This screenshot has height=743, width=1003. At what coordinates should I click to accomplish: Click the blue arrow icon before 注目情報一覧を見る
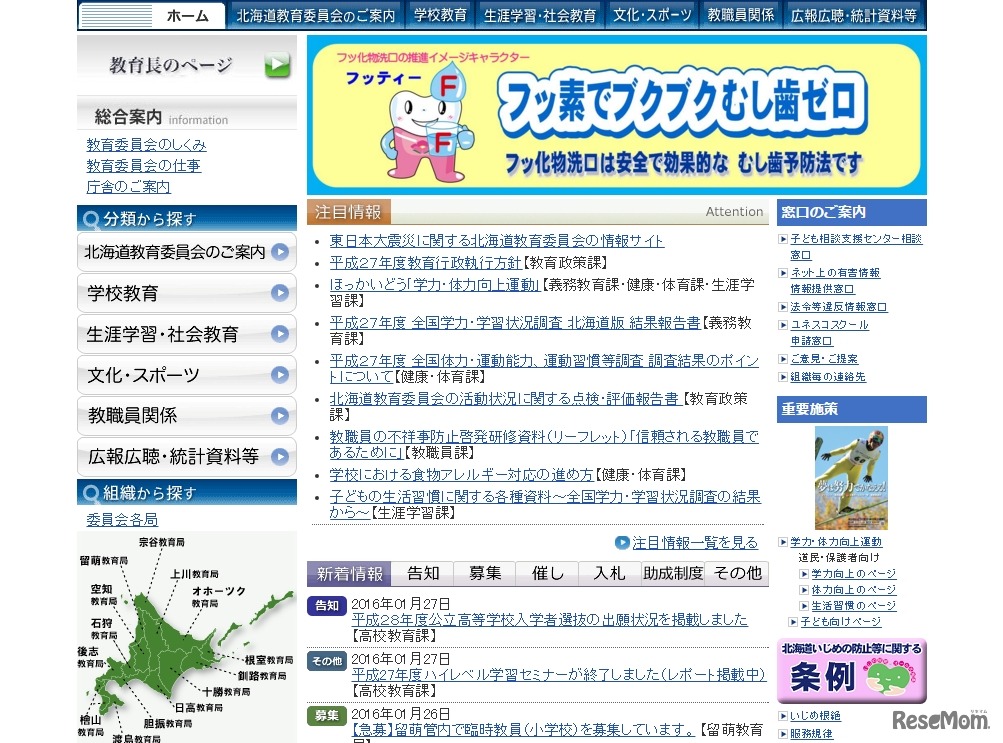click(x=623, y=542)
